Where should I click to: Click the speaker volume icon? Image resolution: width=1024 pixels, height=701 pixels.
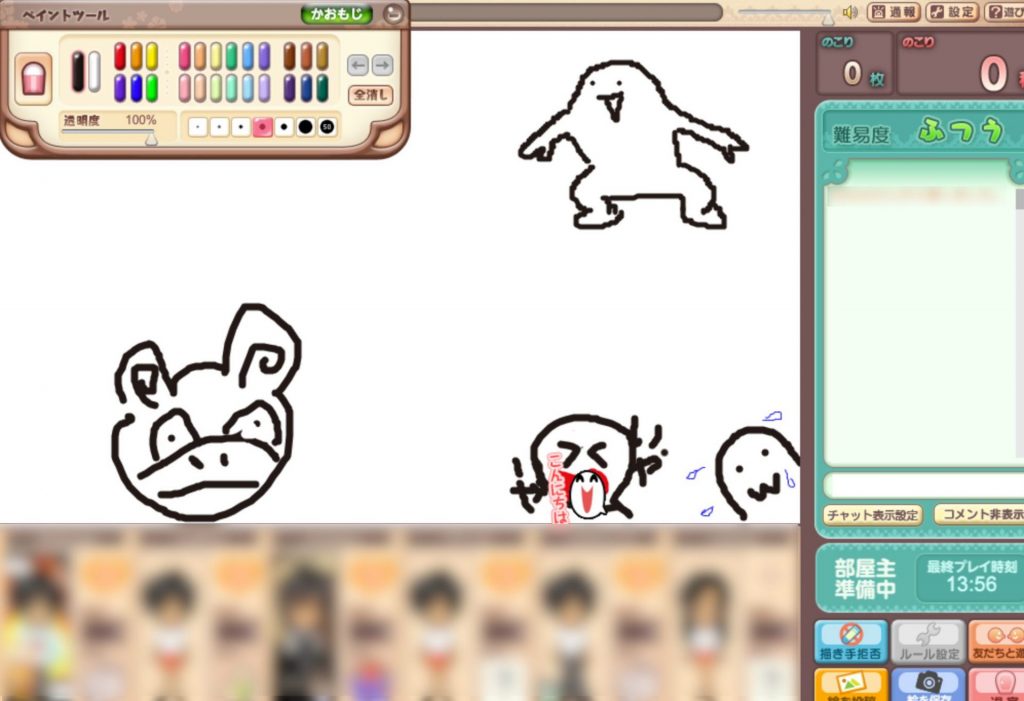pyautogui.click(x=850, y=12)
